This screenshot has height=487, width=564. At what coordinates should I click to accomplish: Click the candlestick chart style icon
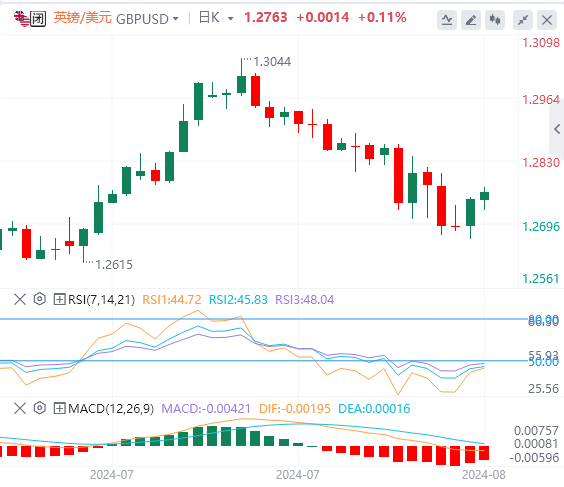495,20
